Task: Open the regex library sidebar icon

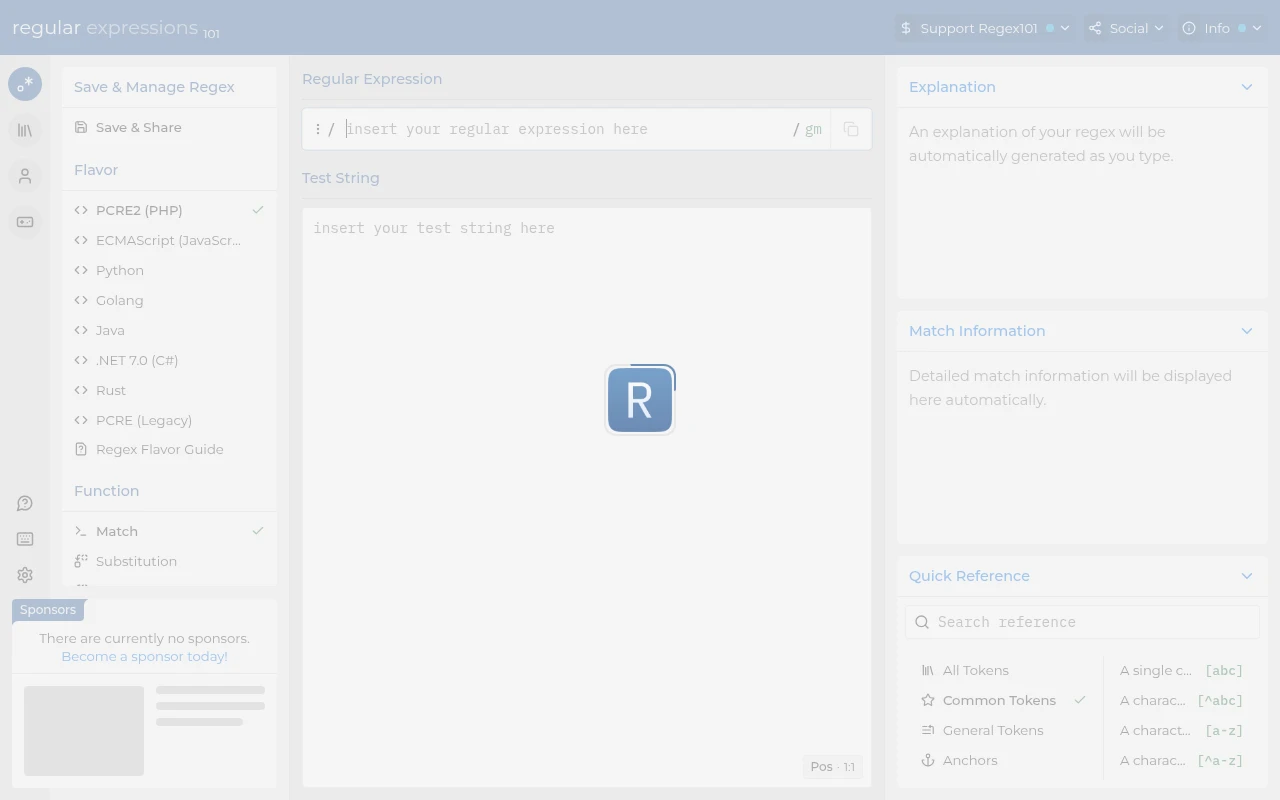Action: 25,130
